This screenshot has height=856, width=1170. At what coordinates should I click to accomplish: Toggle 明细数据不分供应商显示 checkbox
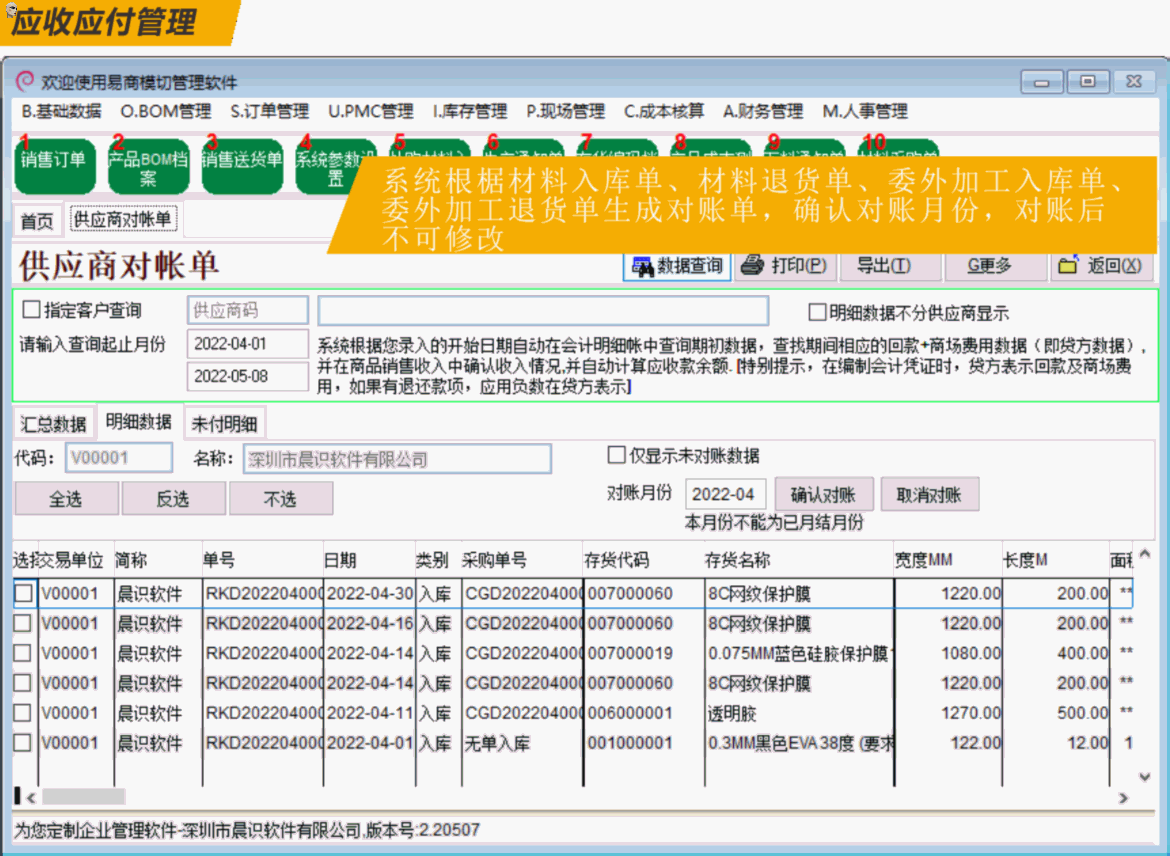point(818,313)
